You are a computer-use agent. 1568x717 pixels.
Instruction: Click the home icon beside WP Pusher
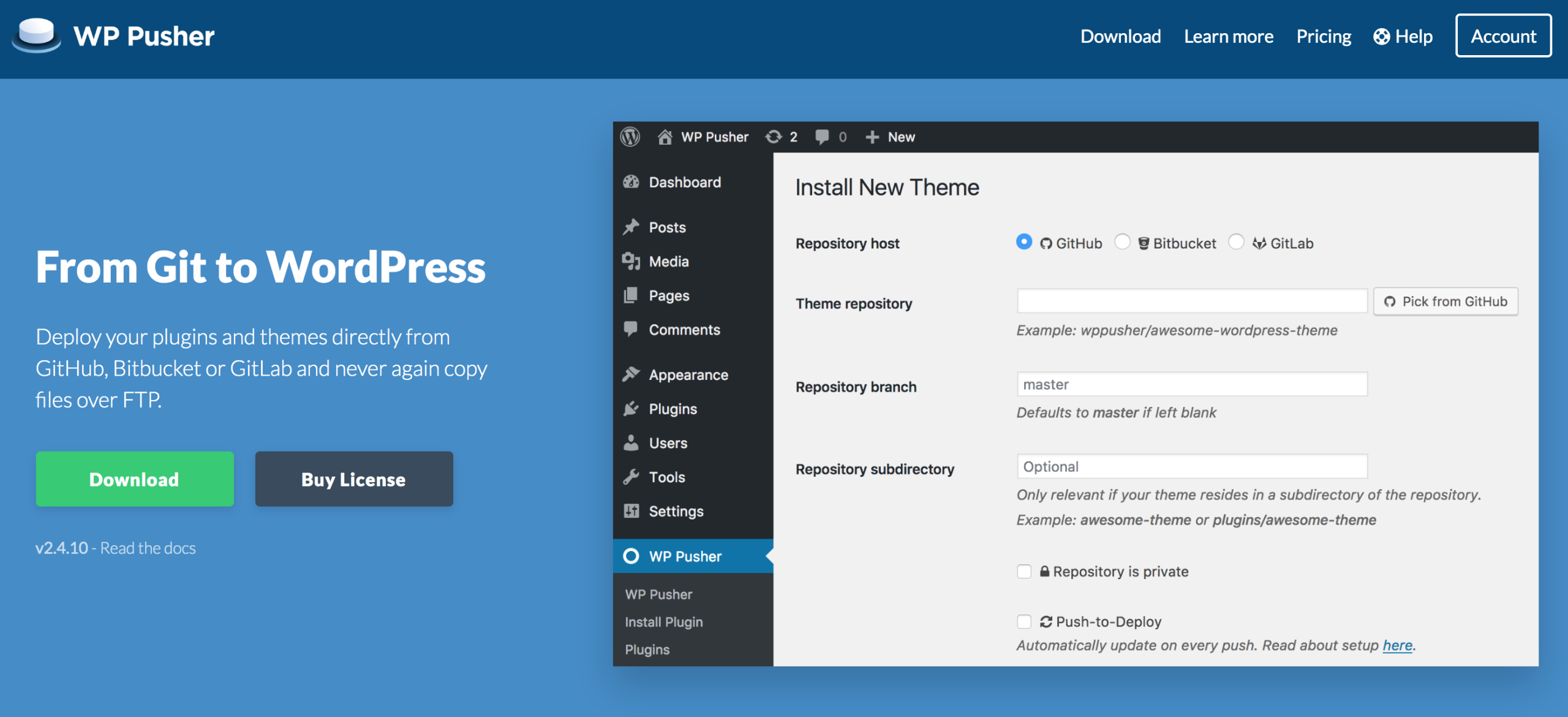pos(665,137)
